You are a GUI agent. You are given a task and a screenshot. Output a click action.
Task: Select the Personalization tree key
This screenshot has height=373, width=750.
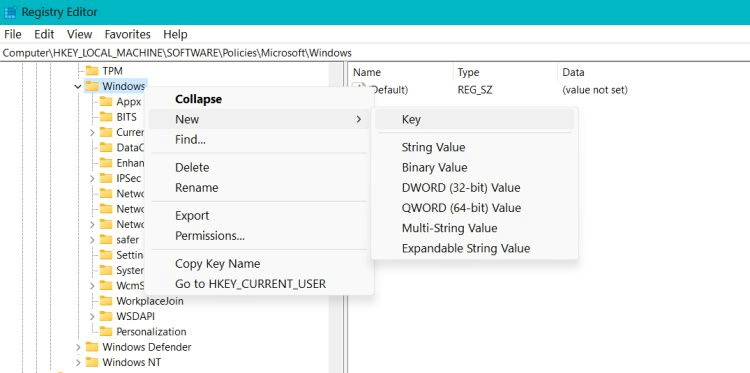pos(151,331)
